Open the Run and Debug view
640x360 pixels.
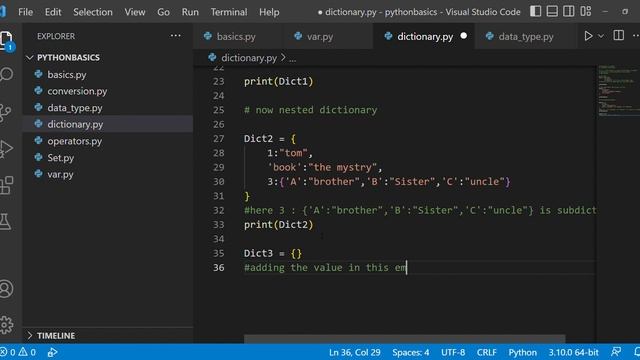(6, 148)
